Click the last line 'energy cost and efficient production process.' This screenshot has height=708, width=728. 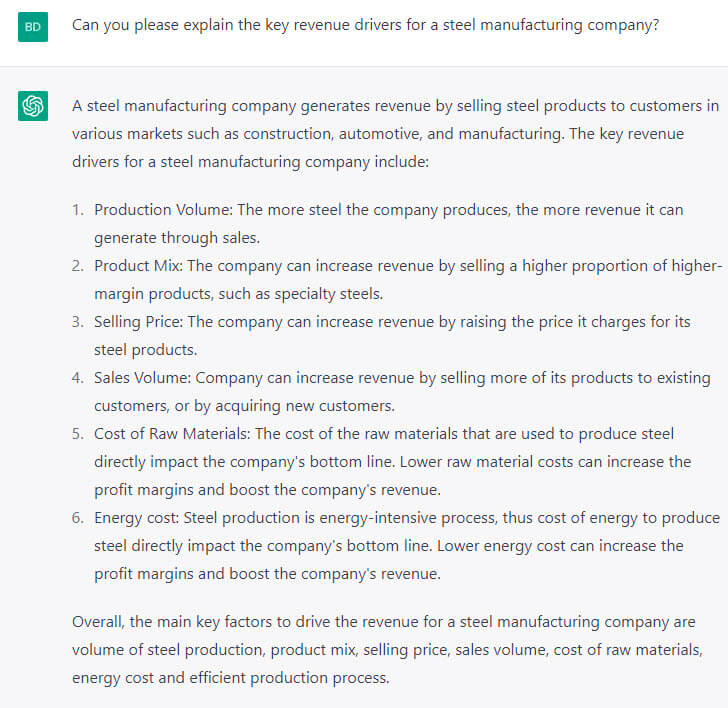tap(231, 678)
